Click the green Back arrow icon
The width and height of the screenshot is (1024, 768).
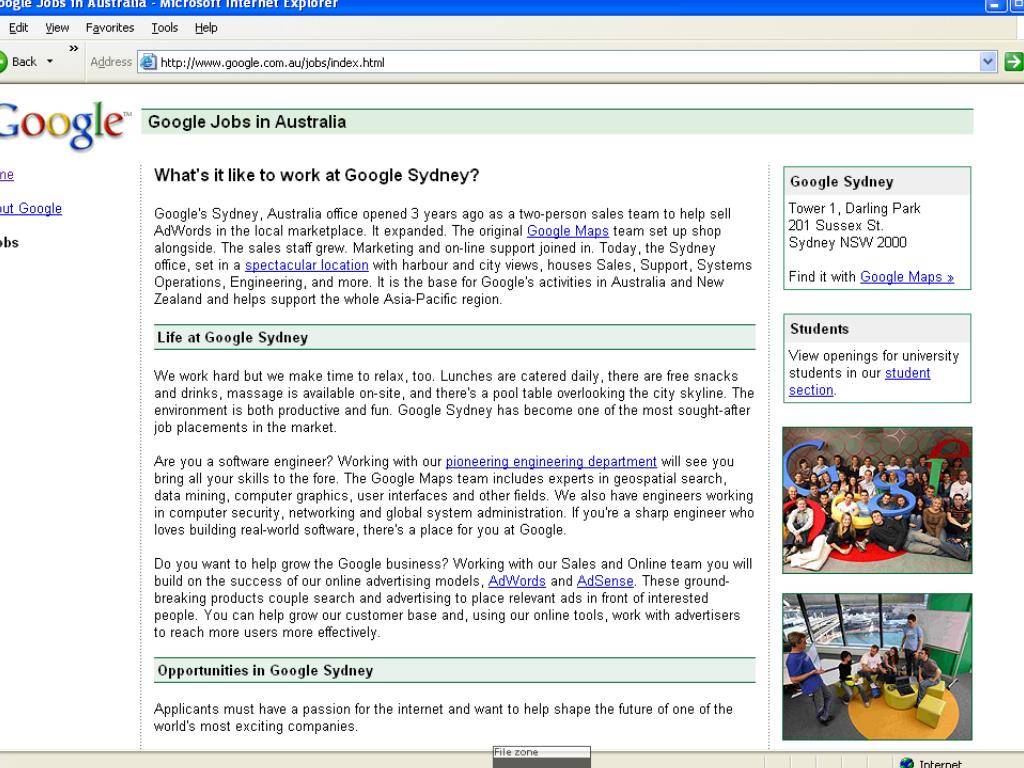click(x=3, y=62)
